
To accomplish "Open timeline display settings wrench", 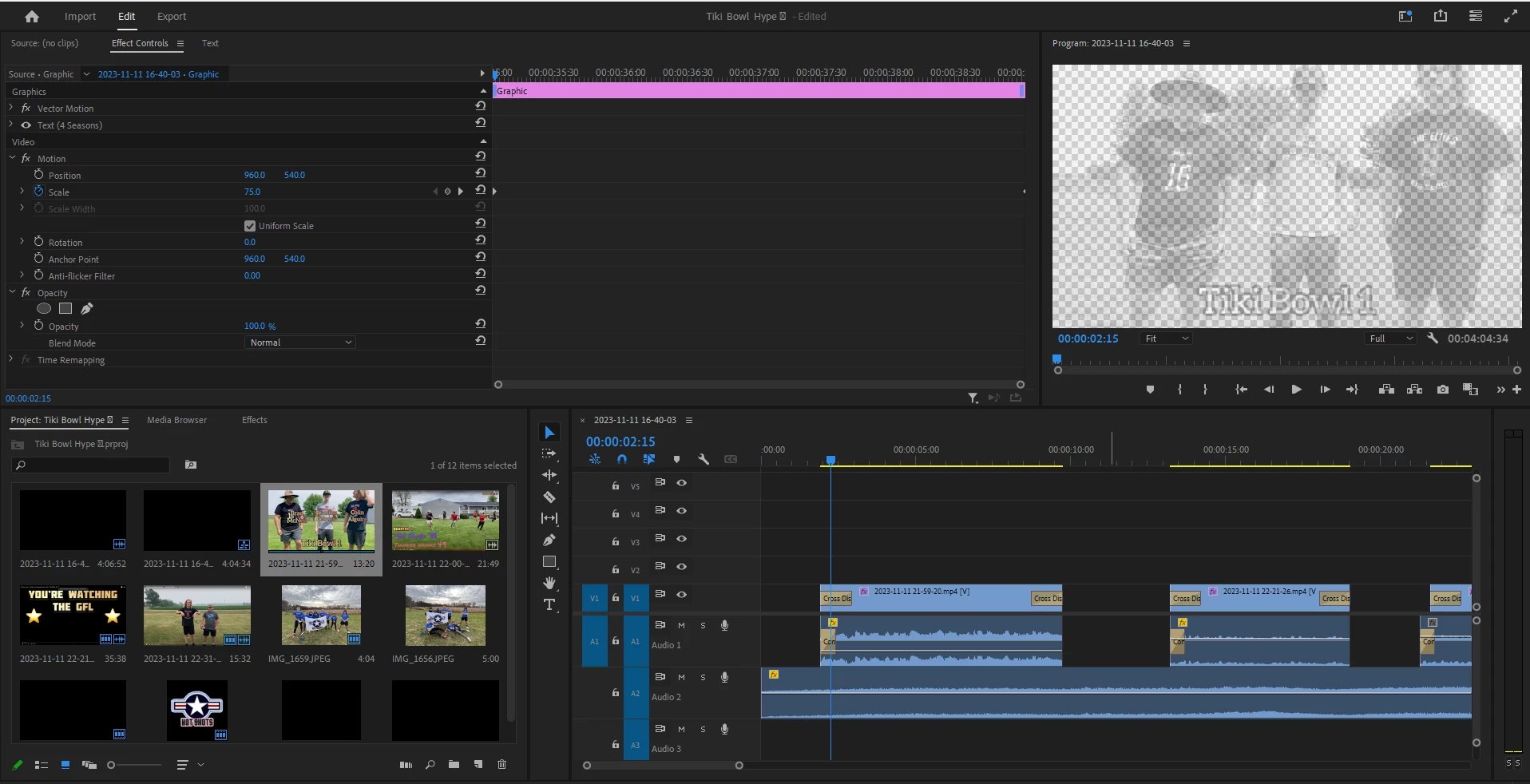I will pos(704,459).
